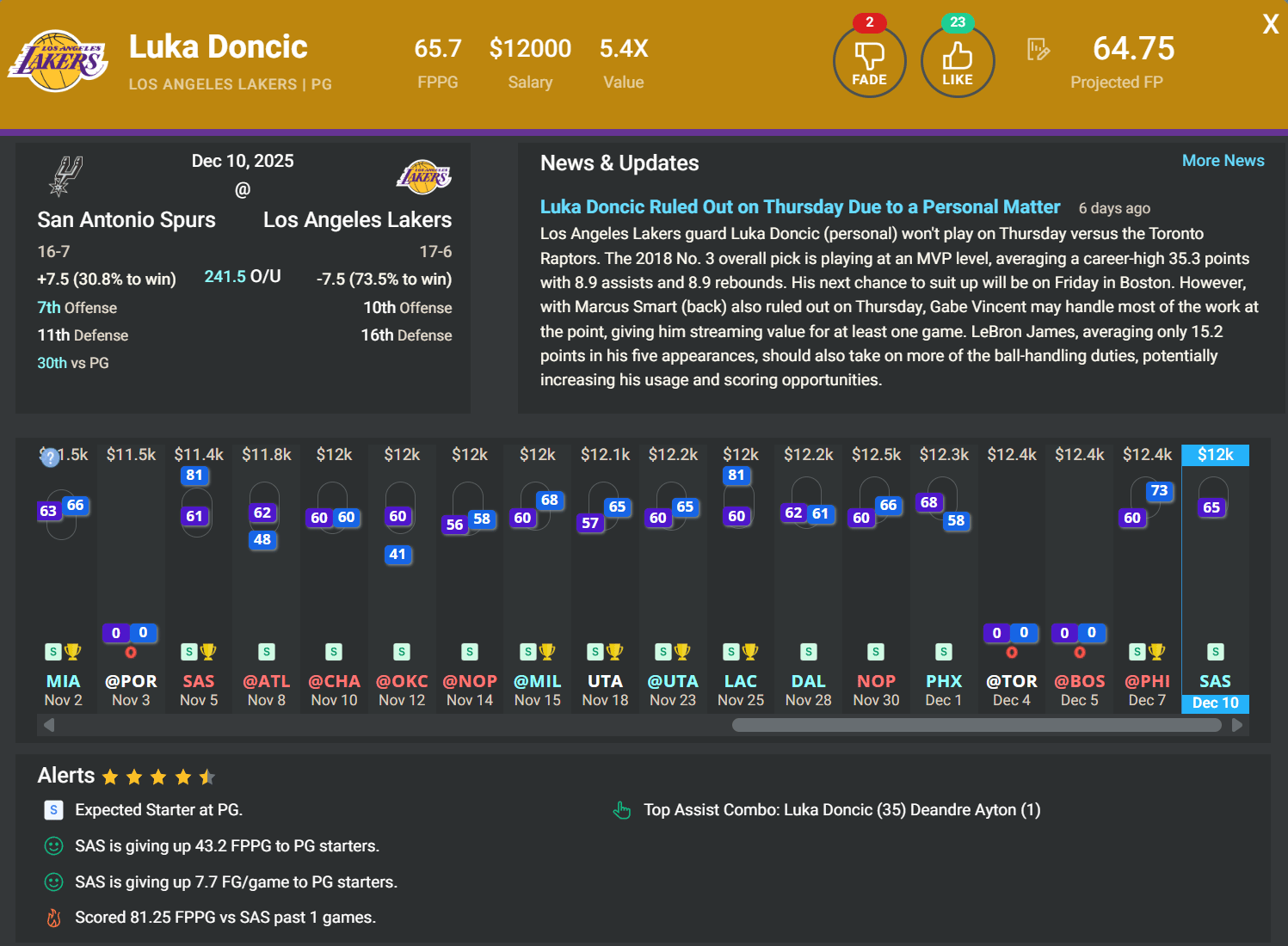Viewport: 1288px width, 946px height.
Task: Click starter badge for DAL Nov 28
Action: 809,652
